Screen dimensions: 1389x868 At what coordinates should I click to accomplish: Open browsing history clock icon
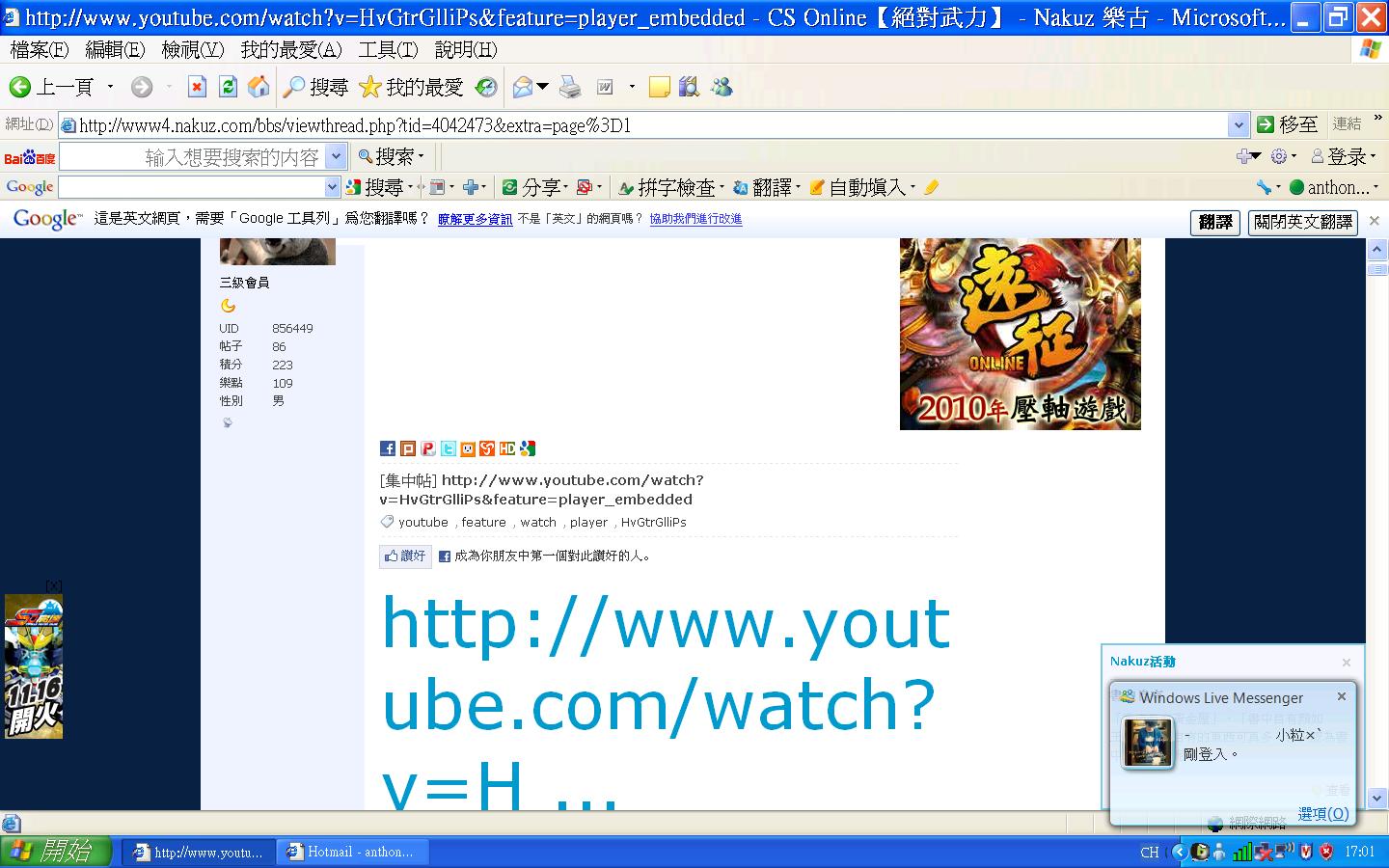pos(487,88)
